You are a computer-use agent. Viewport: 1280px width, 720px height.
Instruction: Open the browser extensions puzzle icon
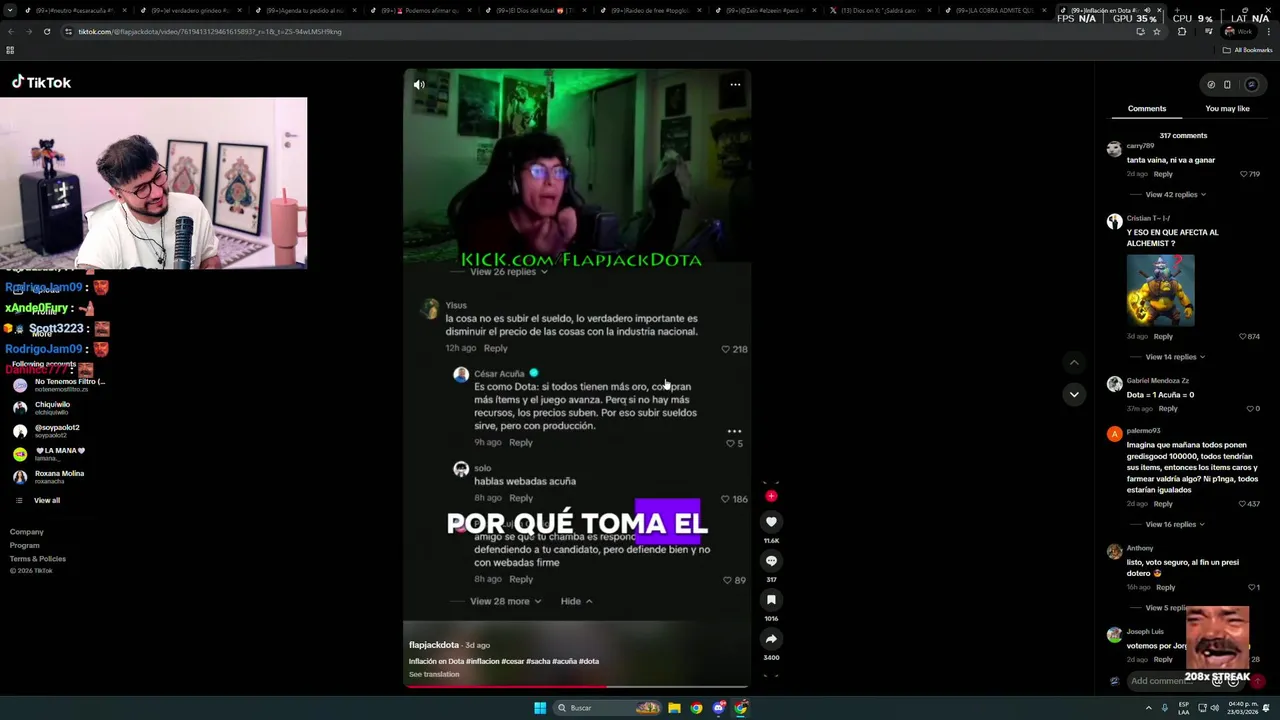pos(1182,32)
